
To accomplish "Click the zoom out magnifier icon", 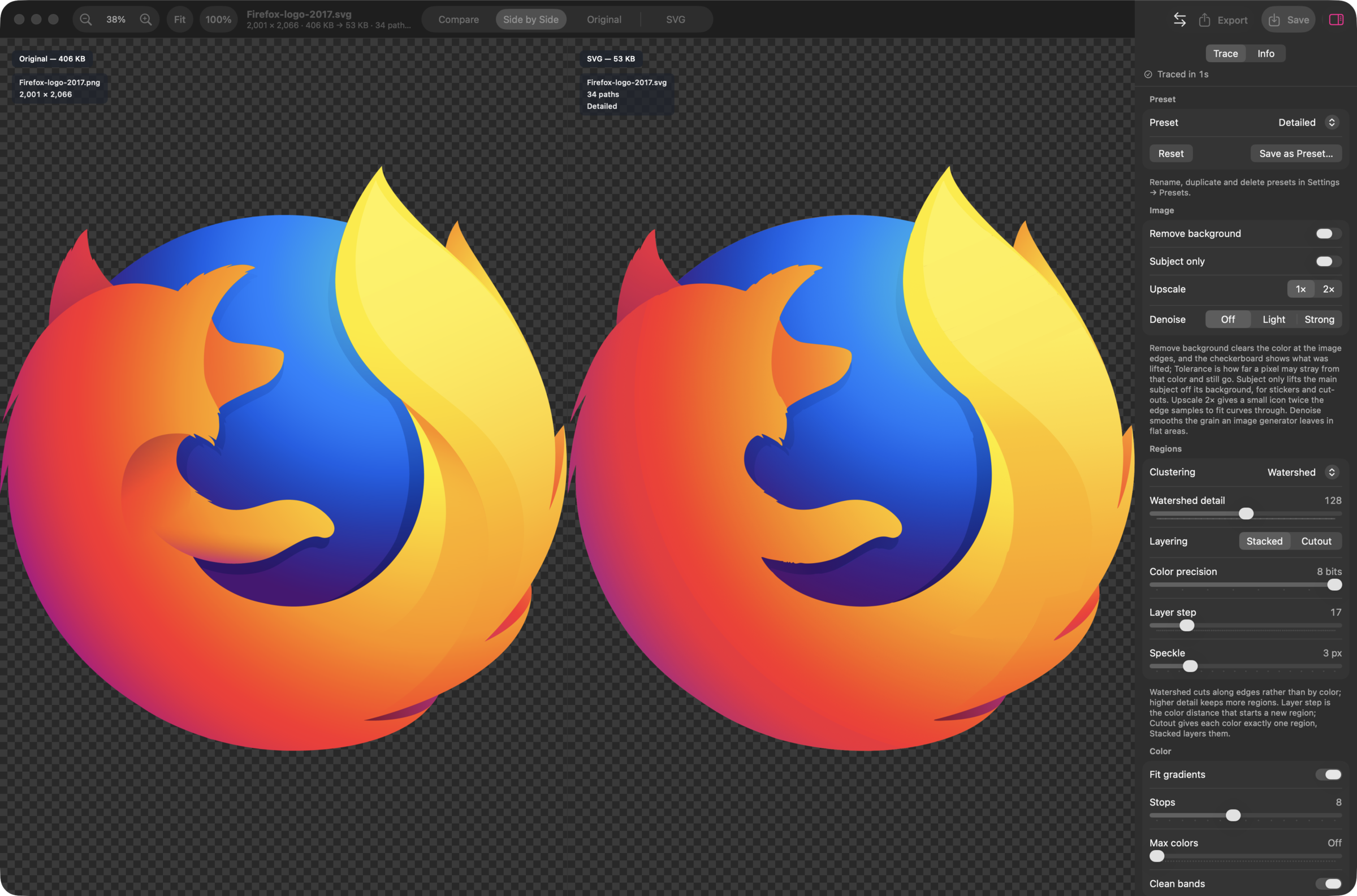I will (86, 19).
